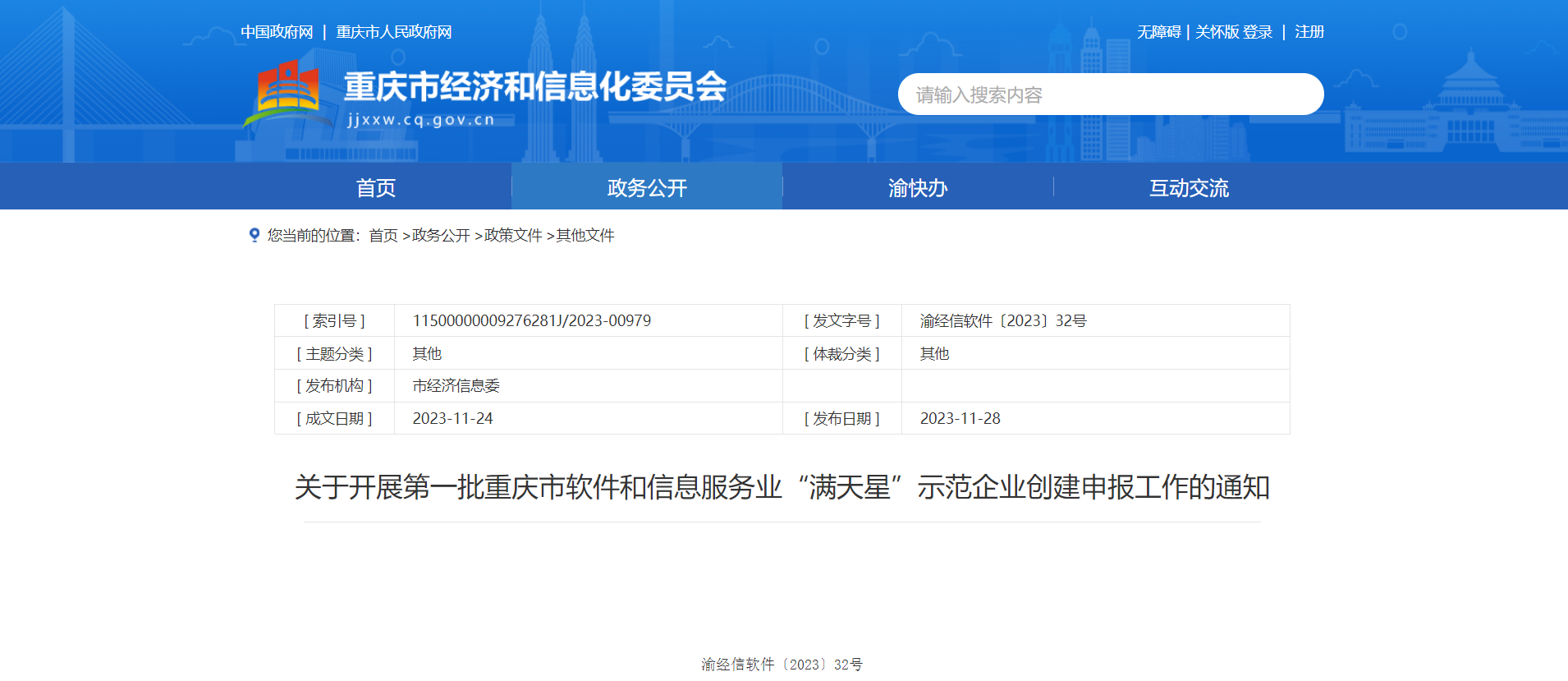Select the 政务公开 navigation tab
This screenshot has width=1568, height=681.
pos(647,187)
